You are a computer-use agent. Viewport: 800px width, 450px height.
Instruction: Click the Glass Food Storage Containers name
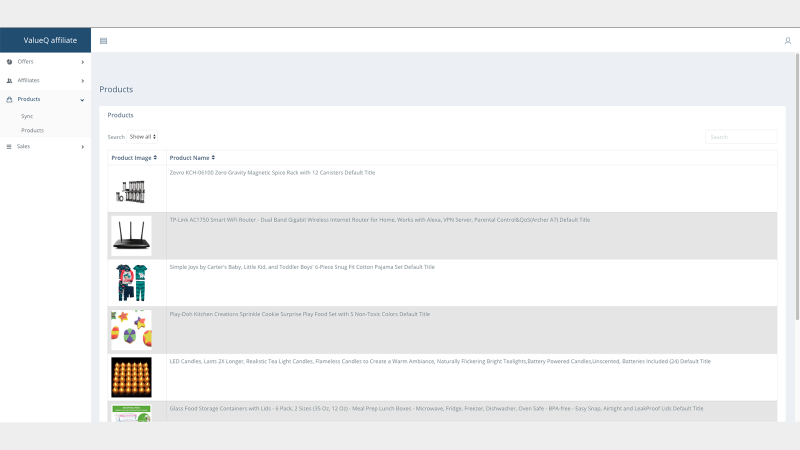[x=436, y=409]
